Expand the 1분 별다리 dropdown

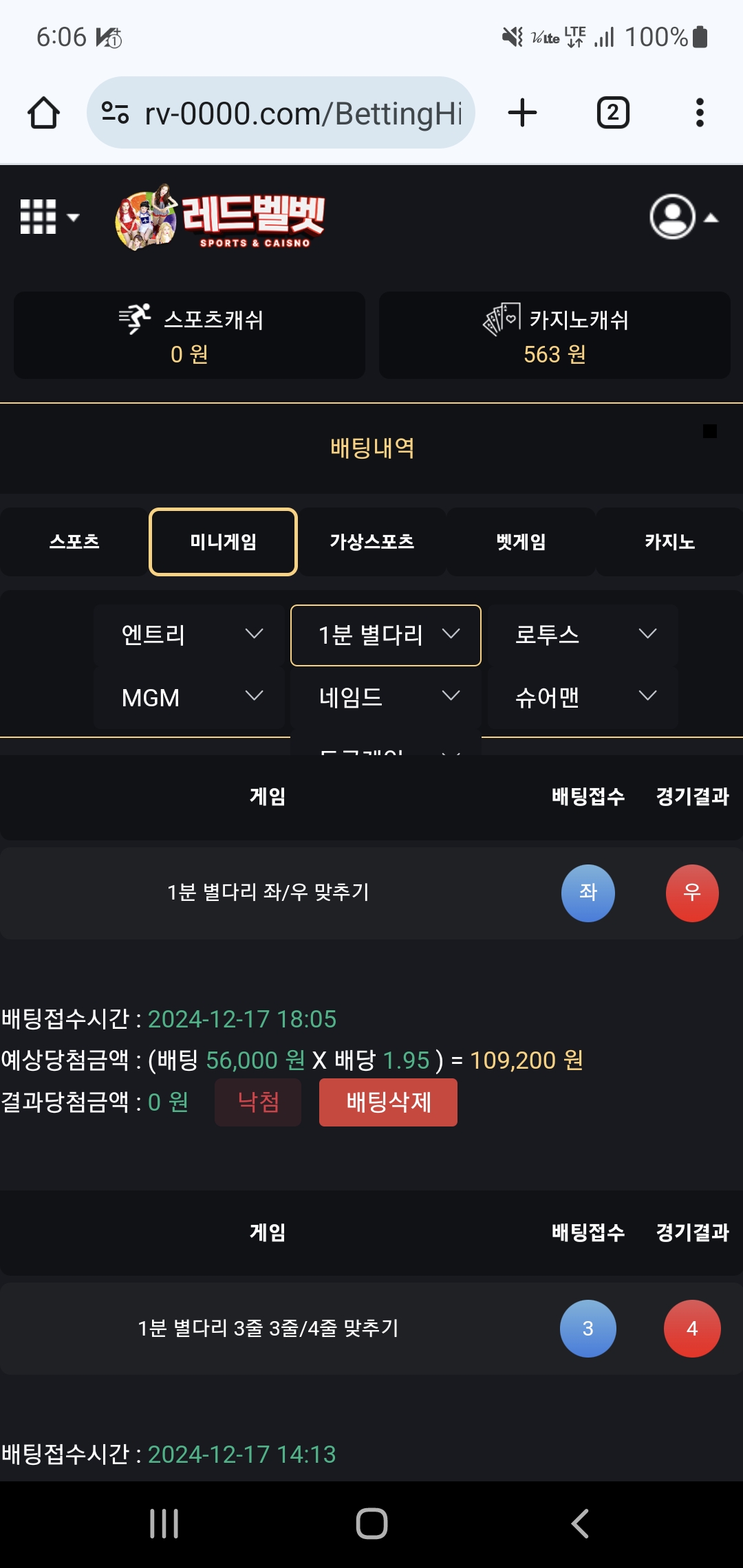pyautogui.click(x=386, y=635)
